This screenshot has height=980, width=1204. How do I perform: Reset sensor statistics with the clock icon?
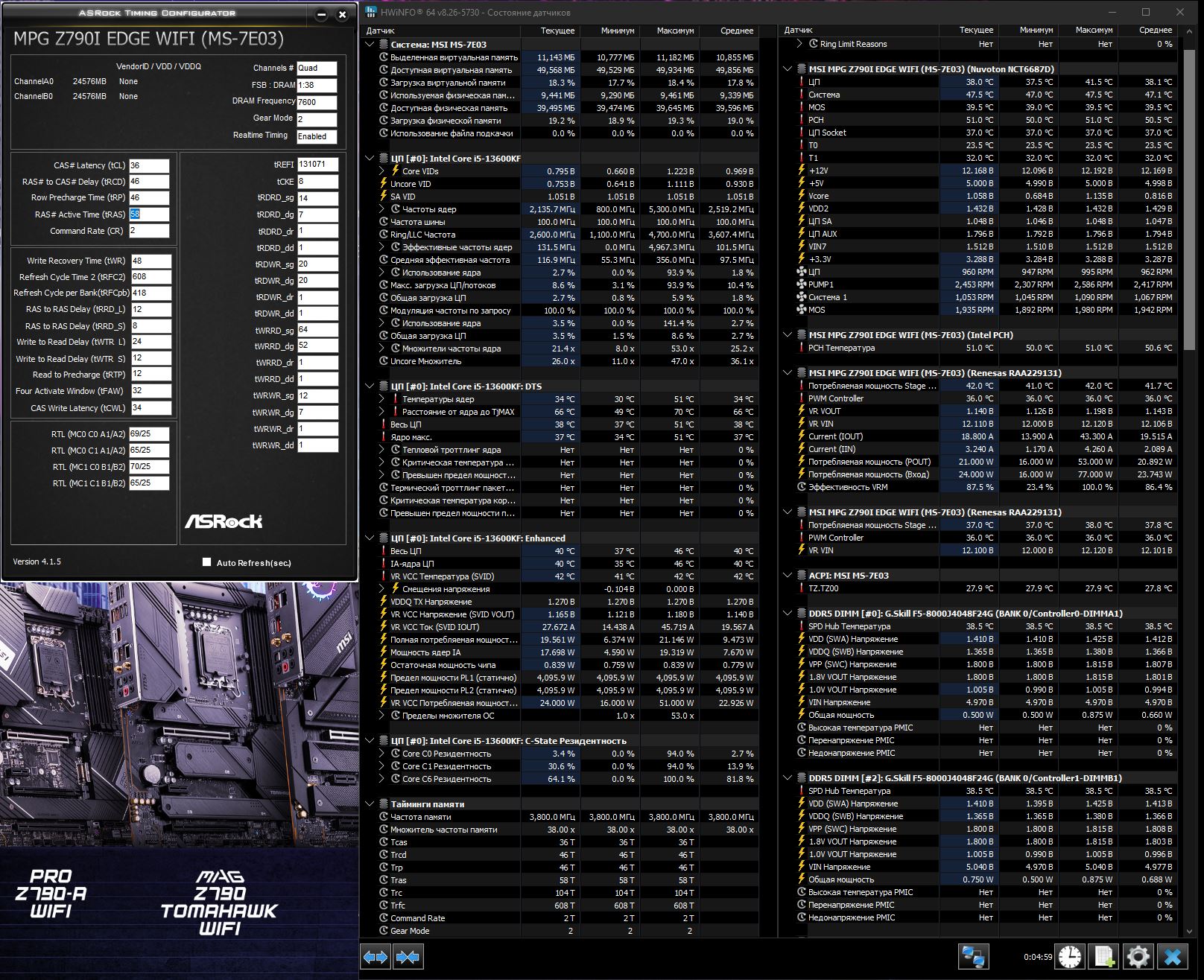[x=1070, y=957]
